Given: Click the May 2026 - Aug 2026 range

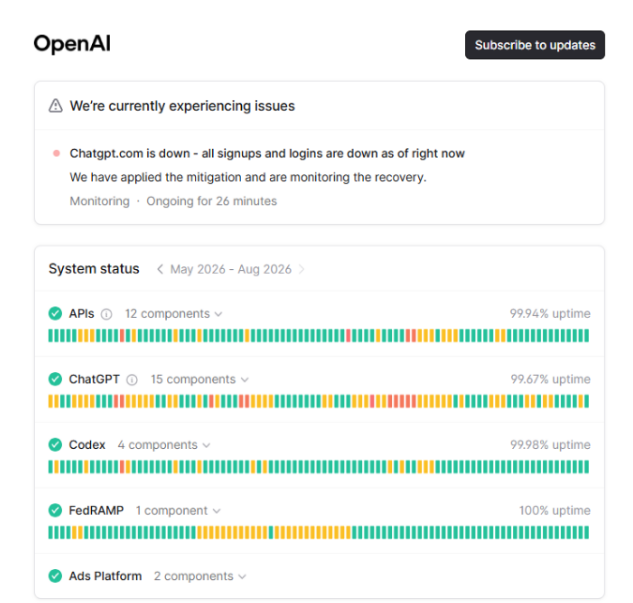Looking at the screenshot, I should tap(231, 269).
